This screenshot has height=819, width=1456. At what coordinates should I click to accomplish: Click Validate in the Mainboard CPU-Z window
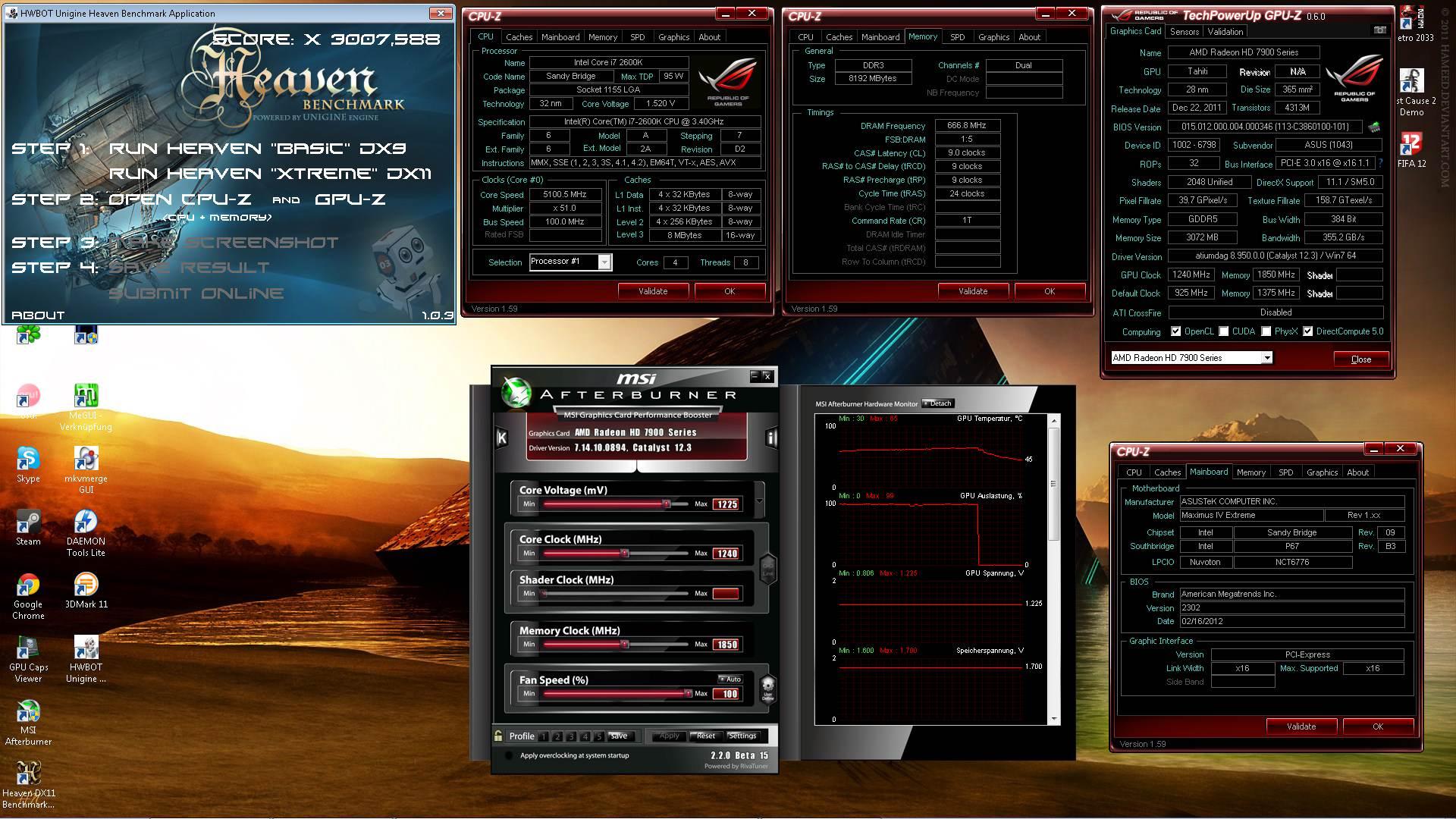coord(1301,726)
